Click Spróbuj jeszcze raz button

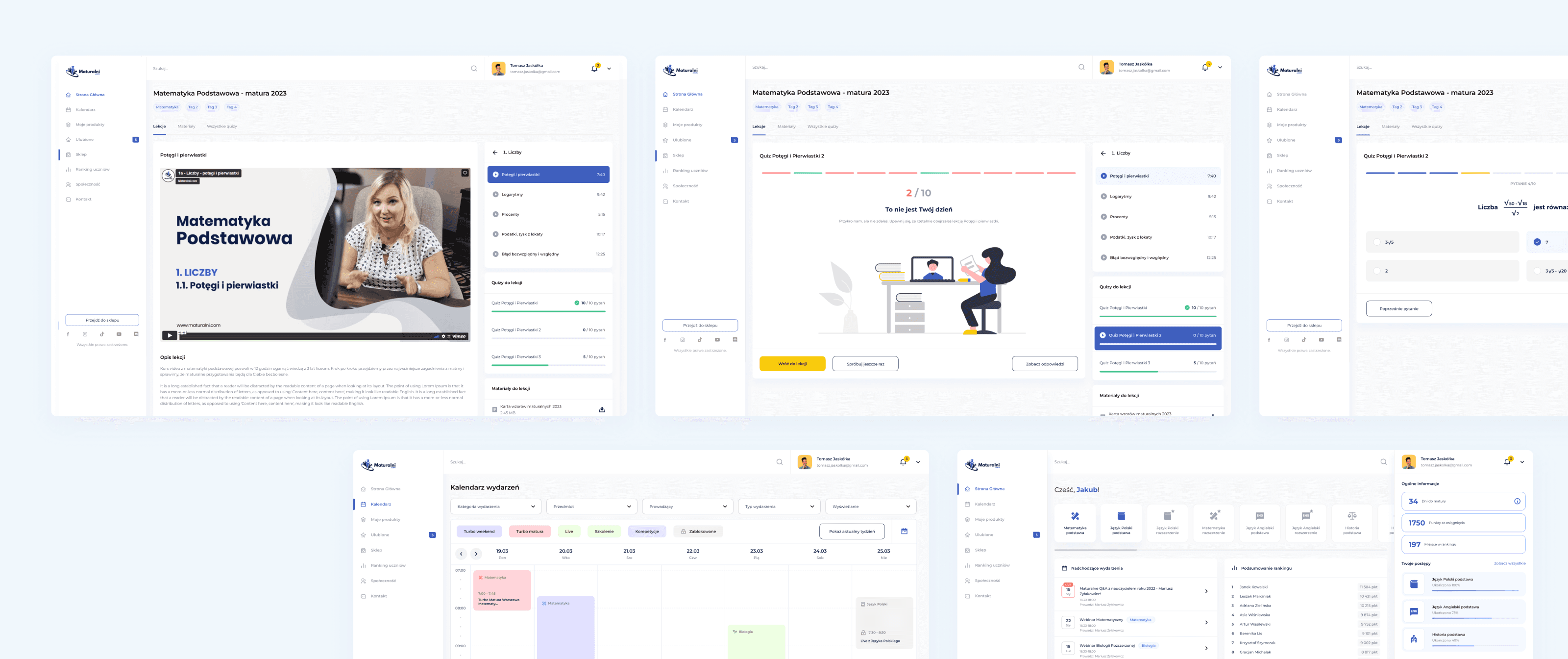click(865, 364)
